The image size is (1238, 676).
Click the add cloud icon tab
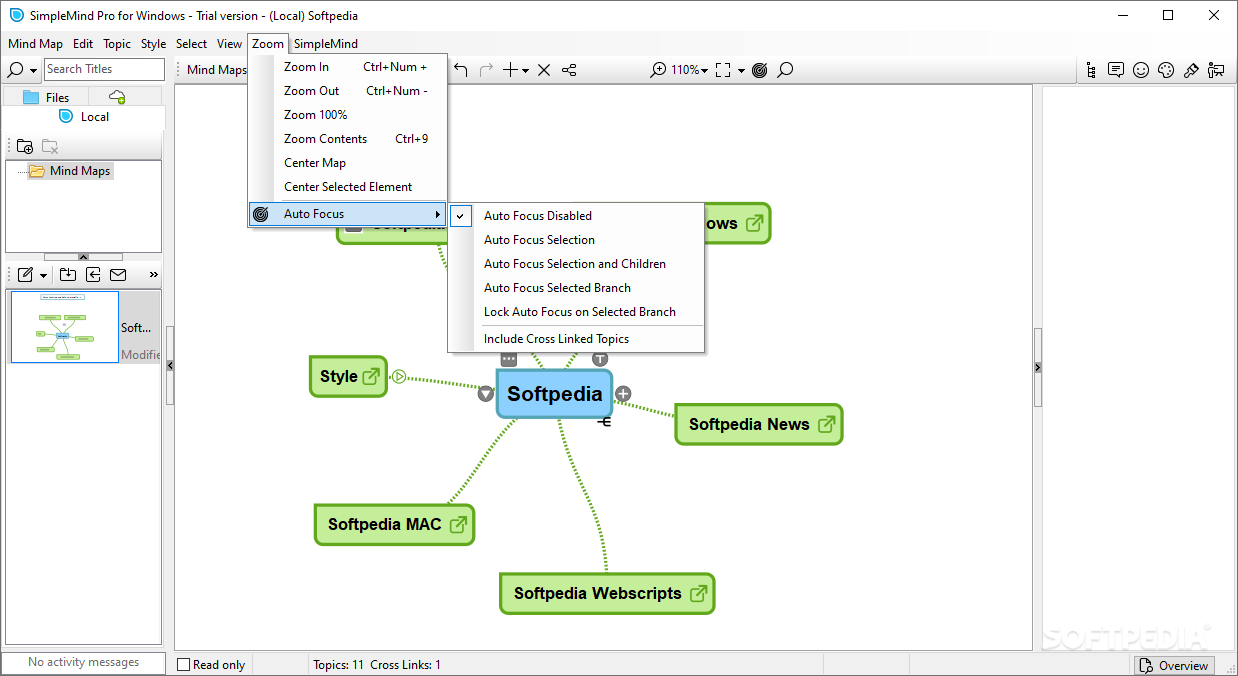coord(117,97)
